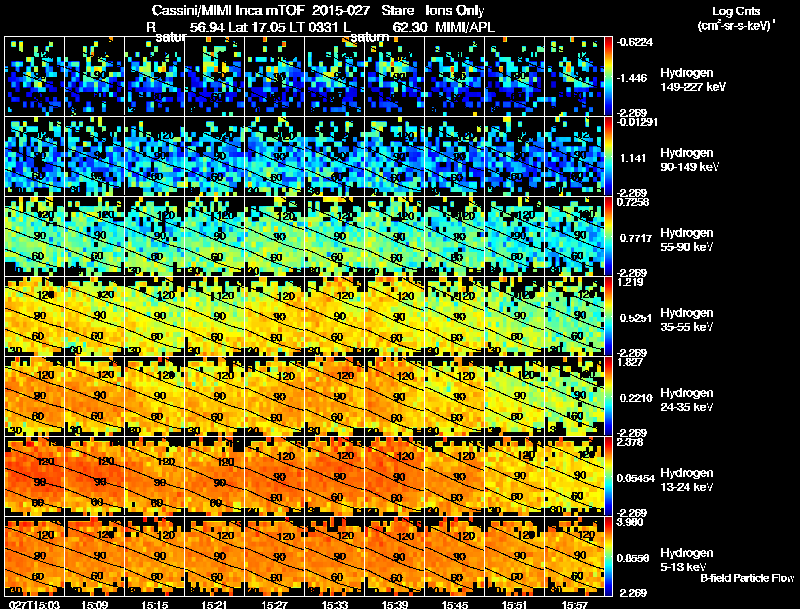Open the 35-55 keV image panel at 15:57

[x=574, y=316]
